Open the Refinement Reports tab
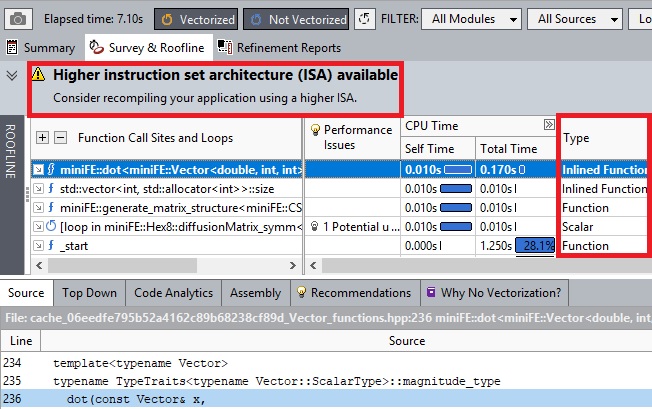Screen dimensions: 652x409 279,47
